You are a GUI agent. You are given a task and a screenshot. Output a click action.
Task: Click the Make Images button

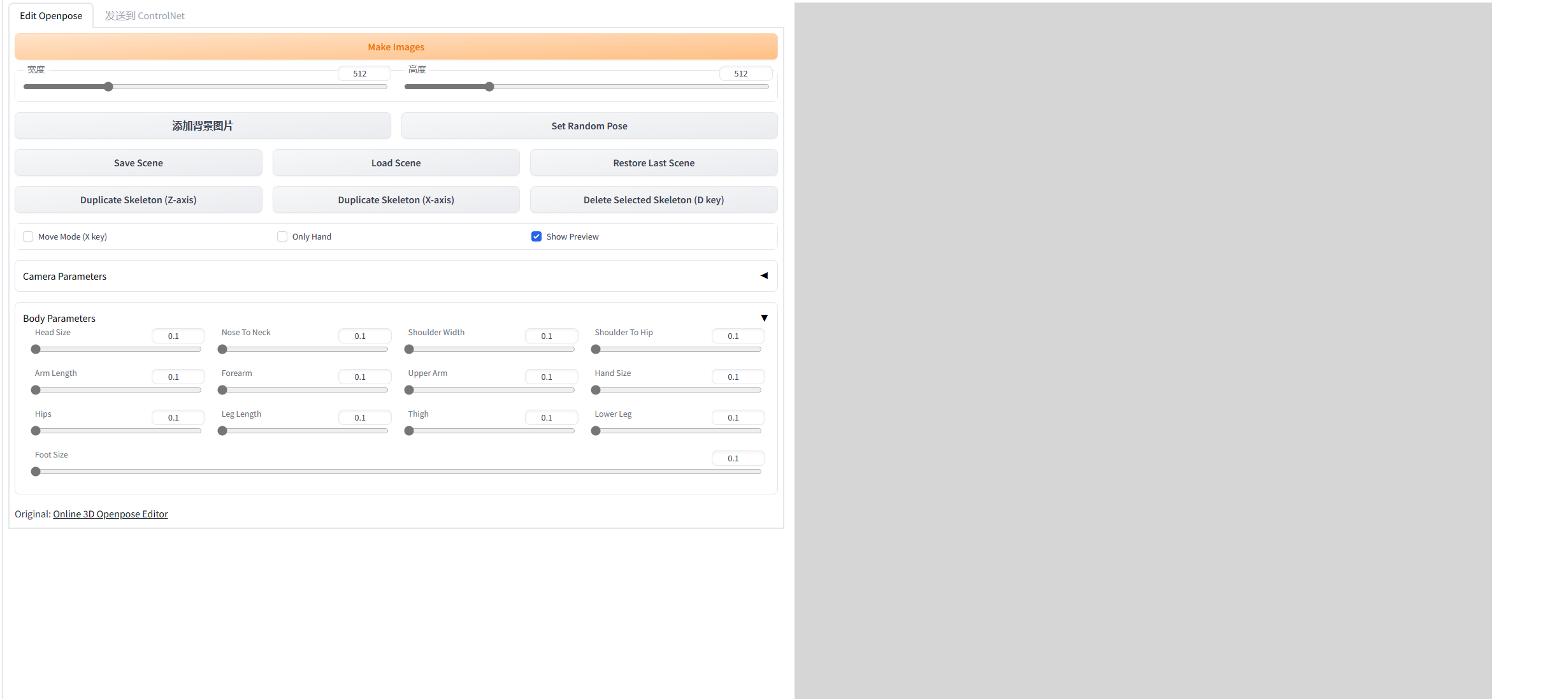[395, 47]
